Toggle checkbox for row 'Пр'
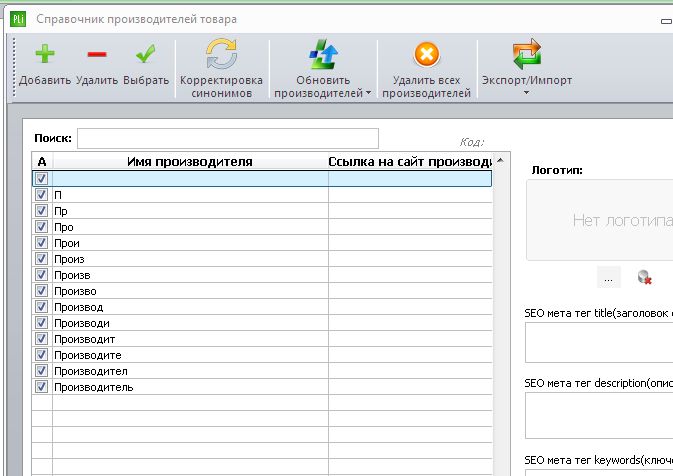673x476 pixels. click(x=41, y=210)
